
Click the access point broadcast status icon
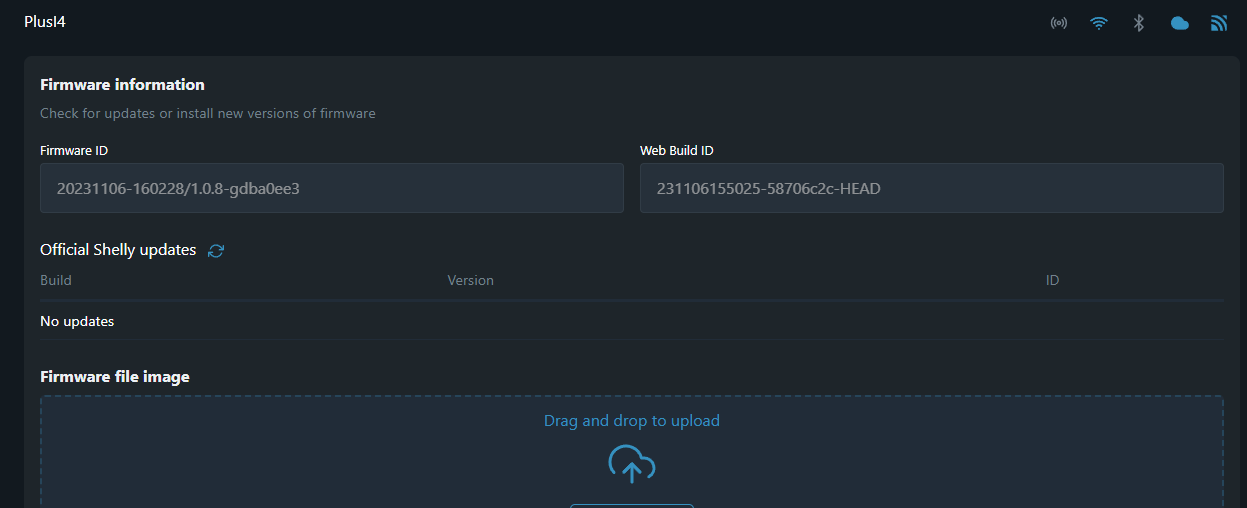pyautogui.click(x=1058, y=23)
